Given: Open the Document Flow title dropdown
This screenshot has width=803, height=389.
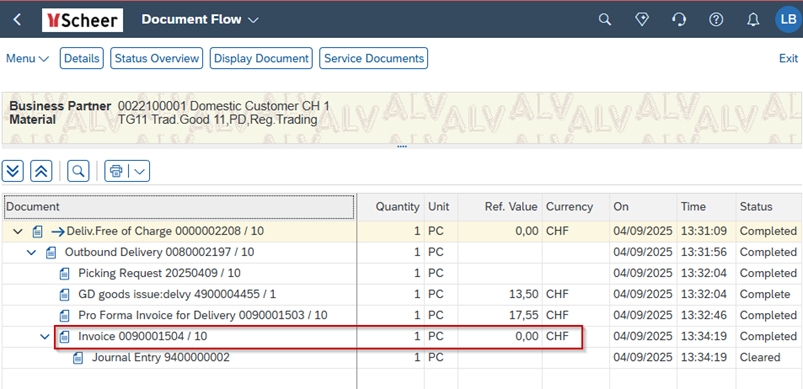Looking at the screenshot, I should click(253, 20).
